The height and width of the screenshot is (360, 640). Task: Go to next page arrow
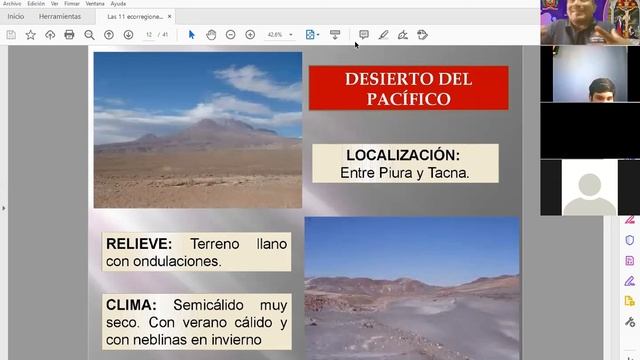[x=128, y=35]
